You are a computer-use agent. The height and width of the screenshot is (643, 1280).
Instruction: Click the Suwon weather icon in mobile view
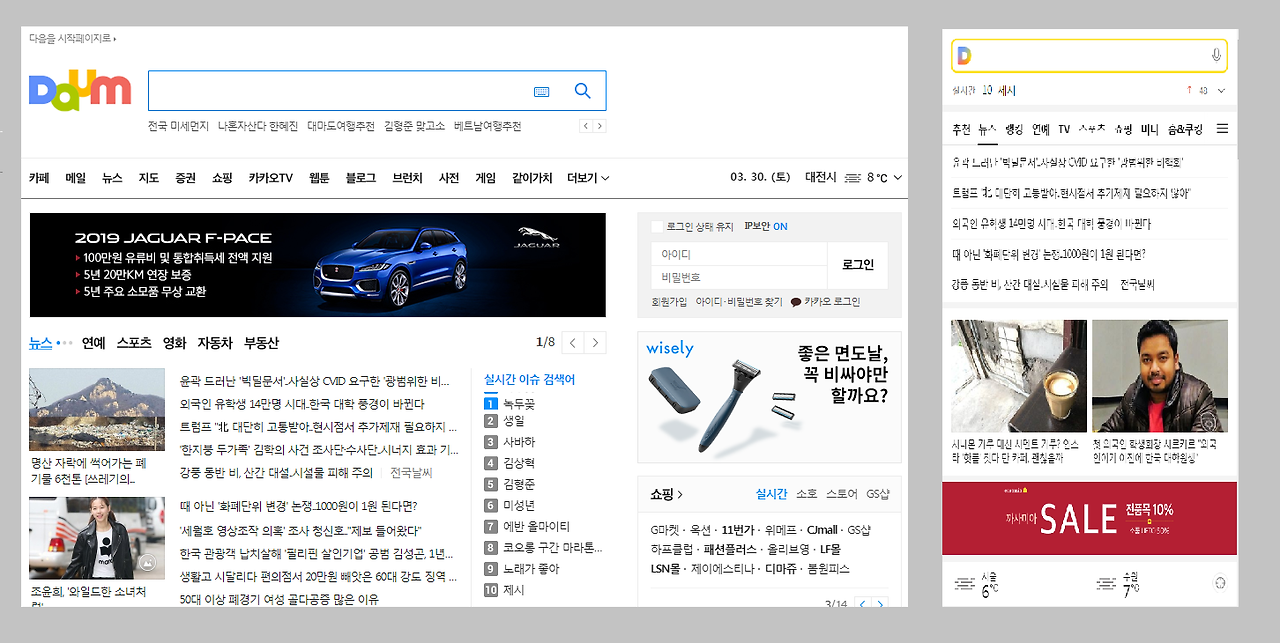(x=1106, y=583)
